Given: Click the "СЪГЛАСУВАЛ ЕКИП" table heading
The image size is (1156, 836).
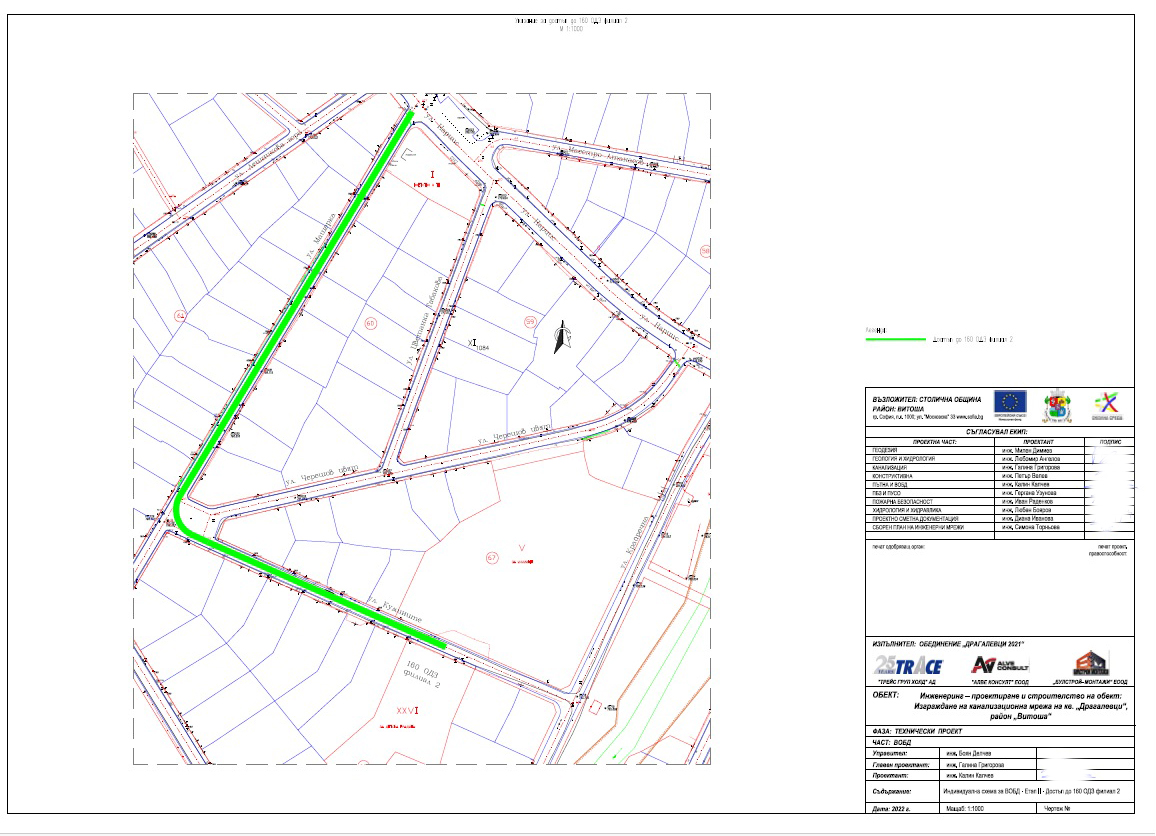Looking at the screenshot, I should coord(999,431).
